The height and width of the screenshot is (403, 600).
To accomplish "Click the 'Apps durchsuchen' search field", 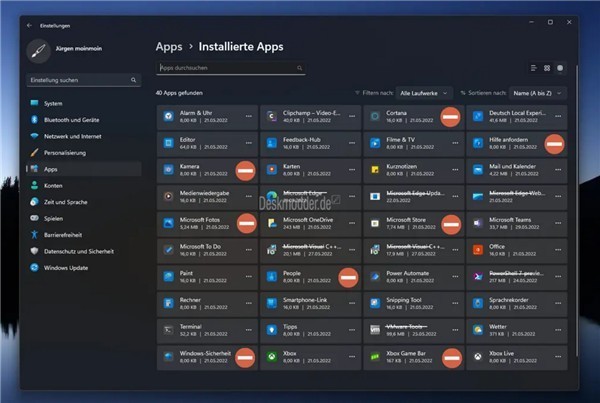I will tap(230, 69).
